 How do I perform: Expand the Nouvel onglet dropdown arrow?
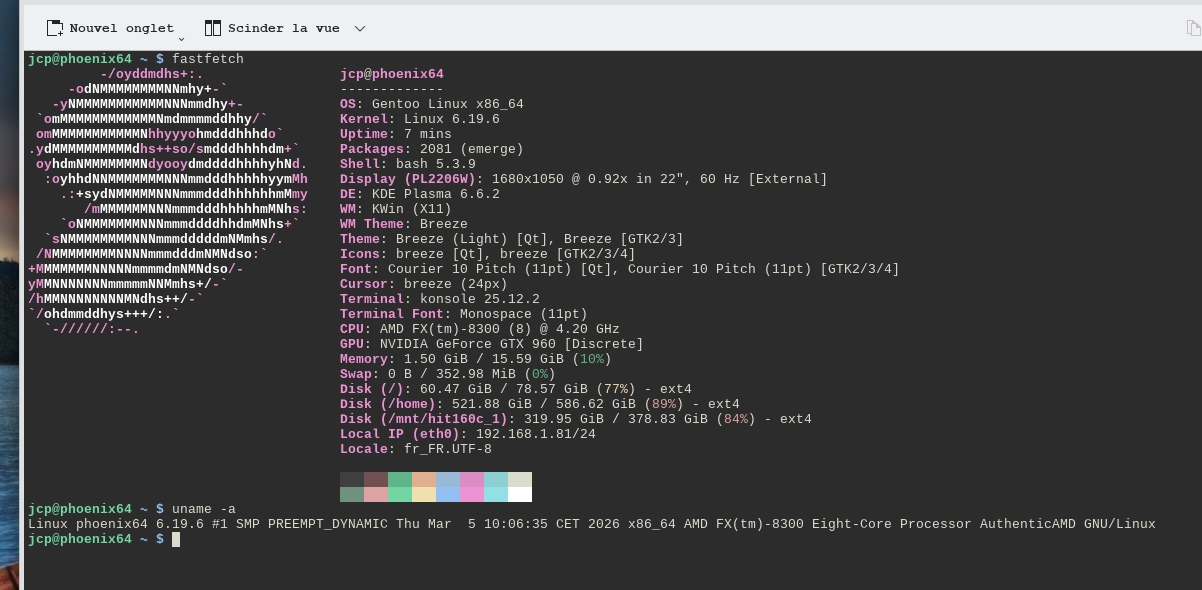tap(181, 37)
